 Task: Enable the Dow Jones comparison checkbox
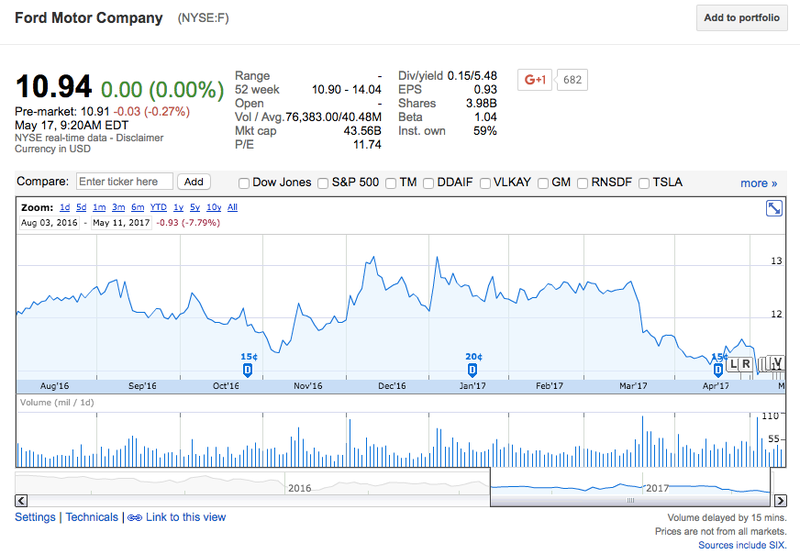244,183
